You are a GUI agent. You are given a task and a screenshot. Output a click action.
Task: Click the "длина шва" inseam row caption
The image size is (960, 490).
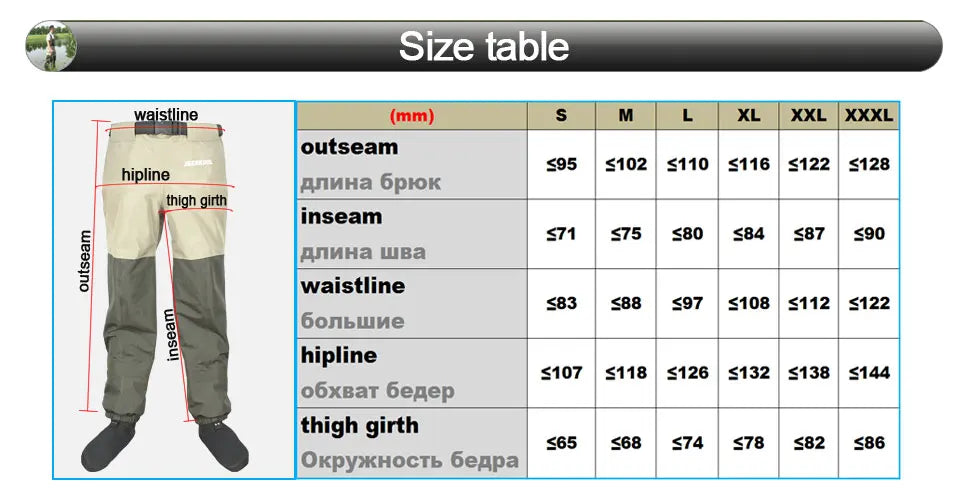tap(363, 252)
